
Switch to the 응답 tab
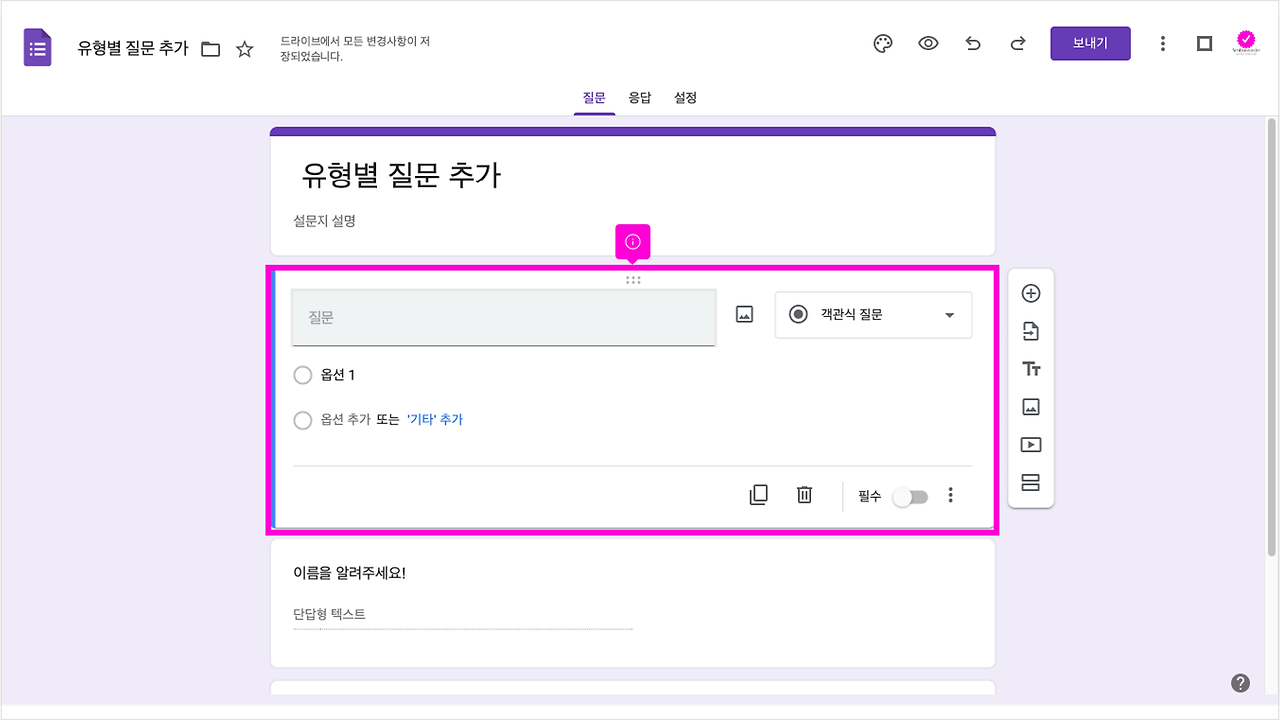[x=640, y=97]
